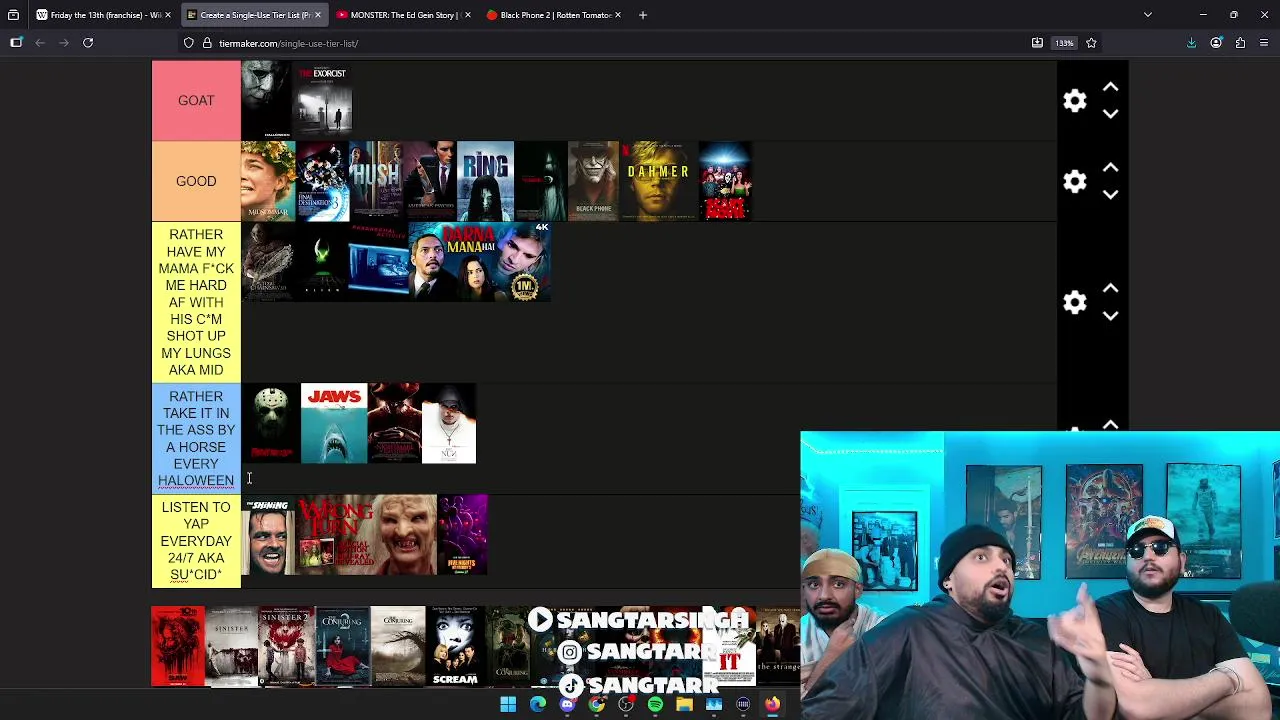Image resolution: width=1280 pixels, height=720 pixels.
Task: Reload the tiermaker page
Action: tap(88, 43)
